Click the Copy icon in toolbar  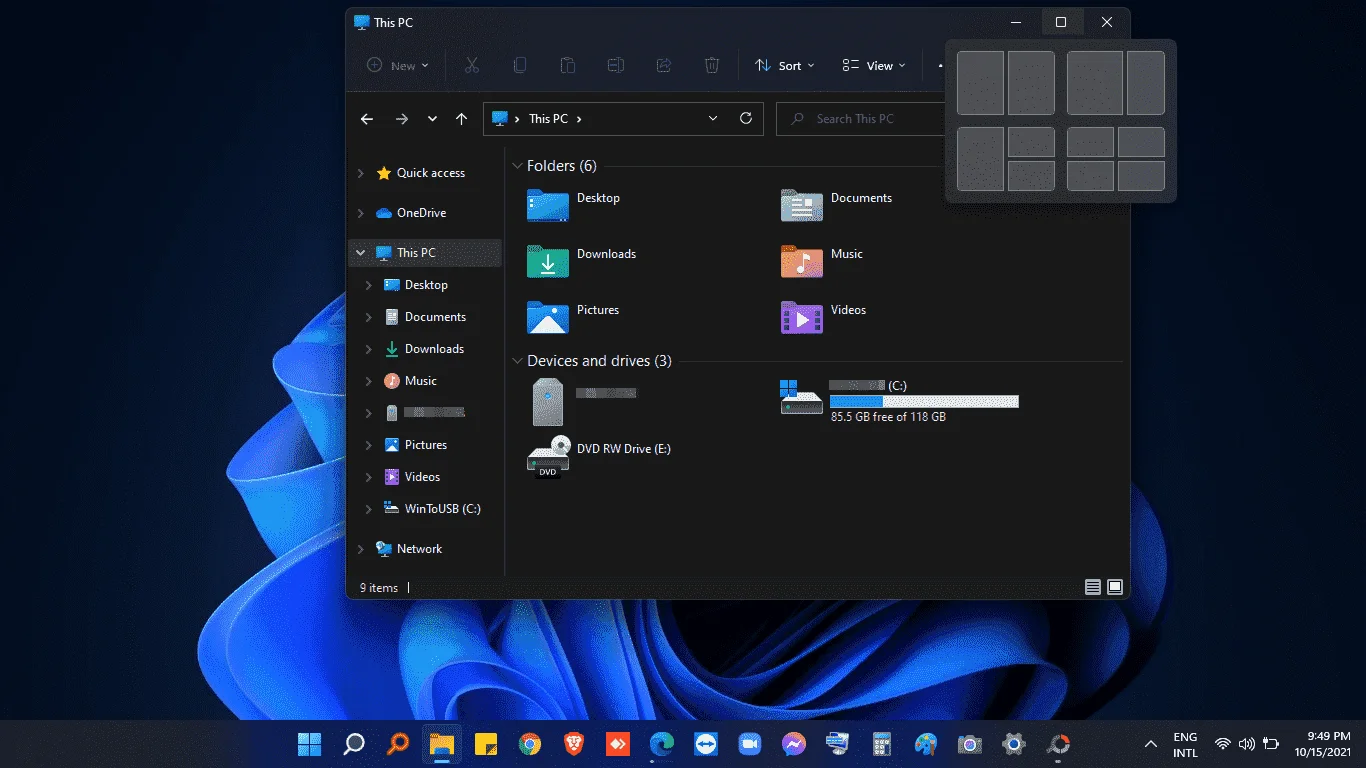[x=520, y=65]
